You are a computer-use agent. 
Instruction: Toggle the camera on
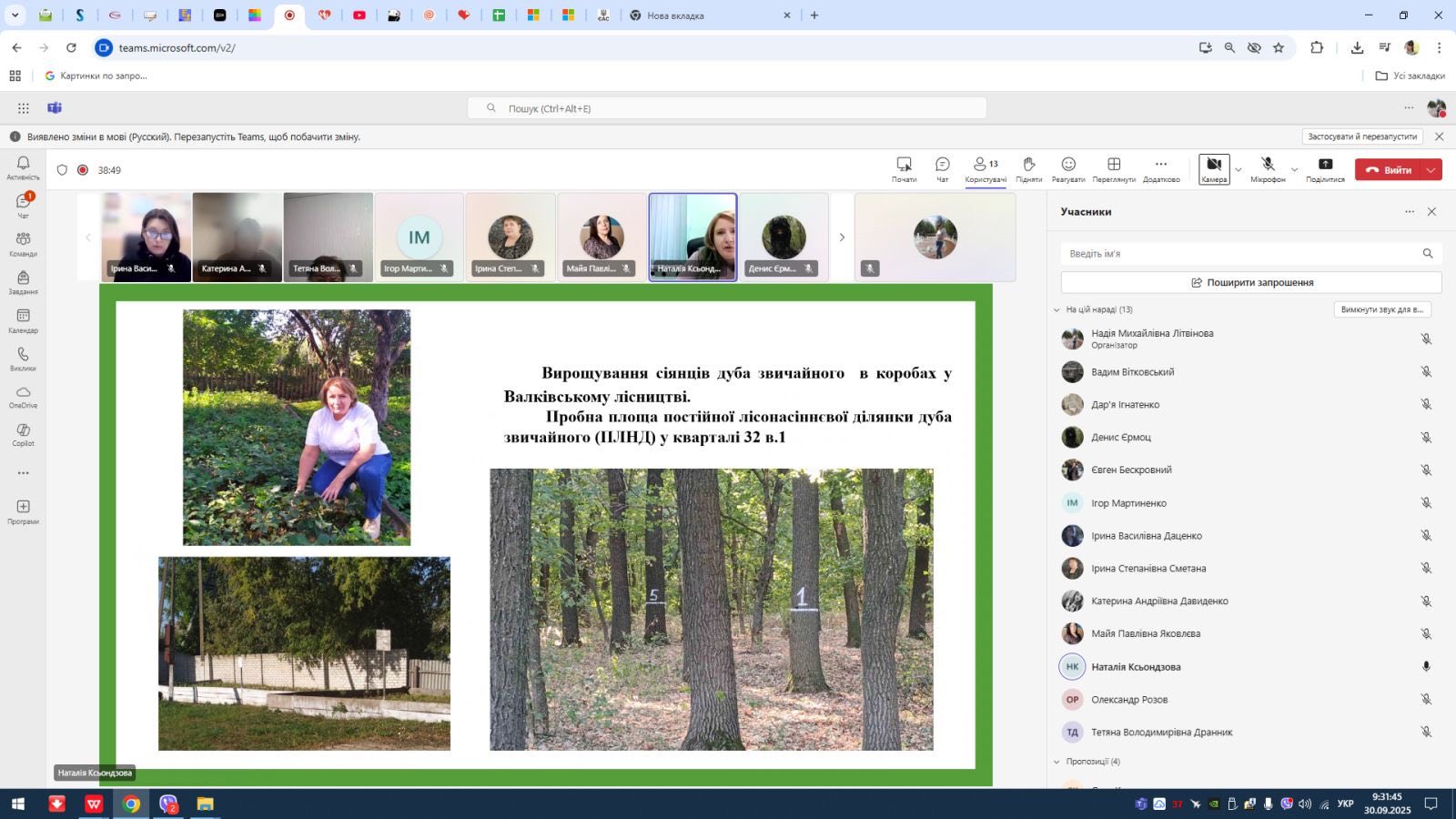[x=1214, y=168]
